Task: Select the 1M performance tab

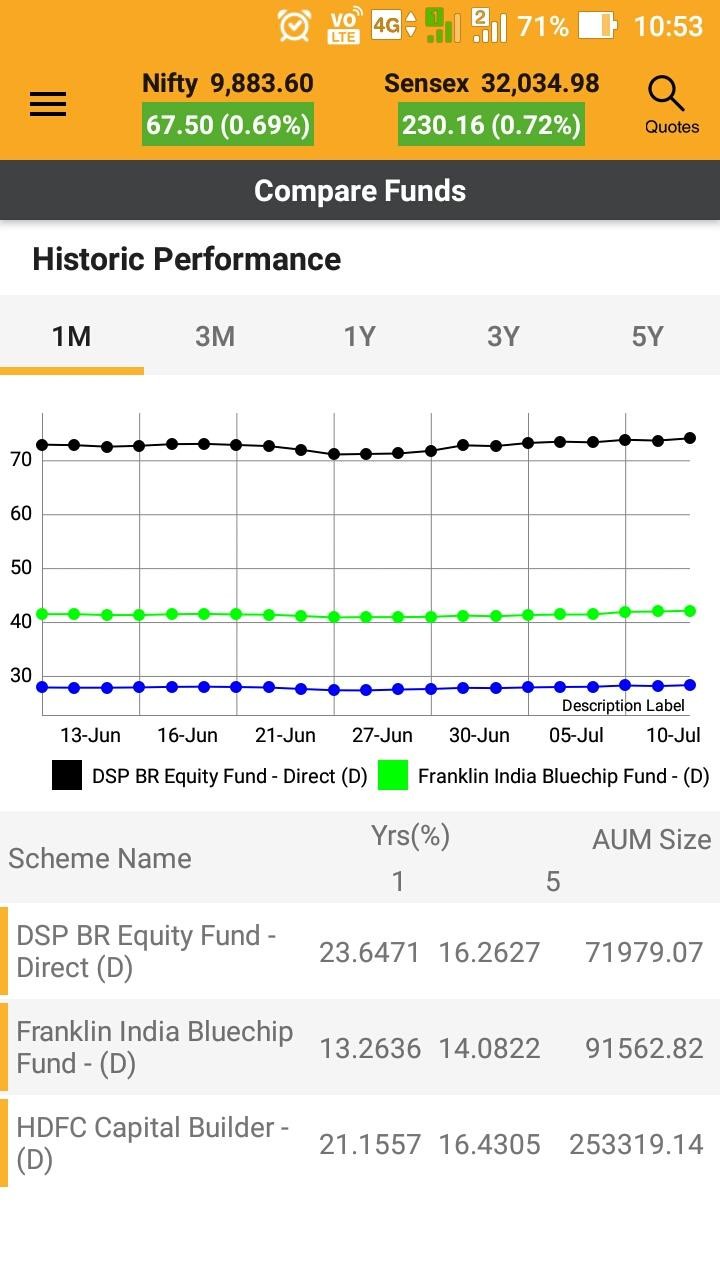Action: [72, 337]
